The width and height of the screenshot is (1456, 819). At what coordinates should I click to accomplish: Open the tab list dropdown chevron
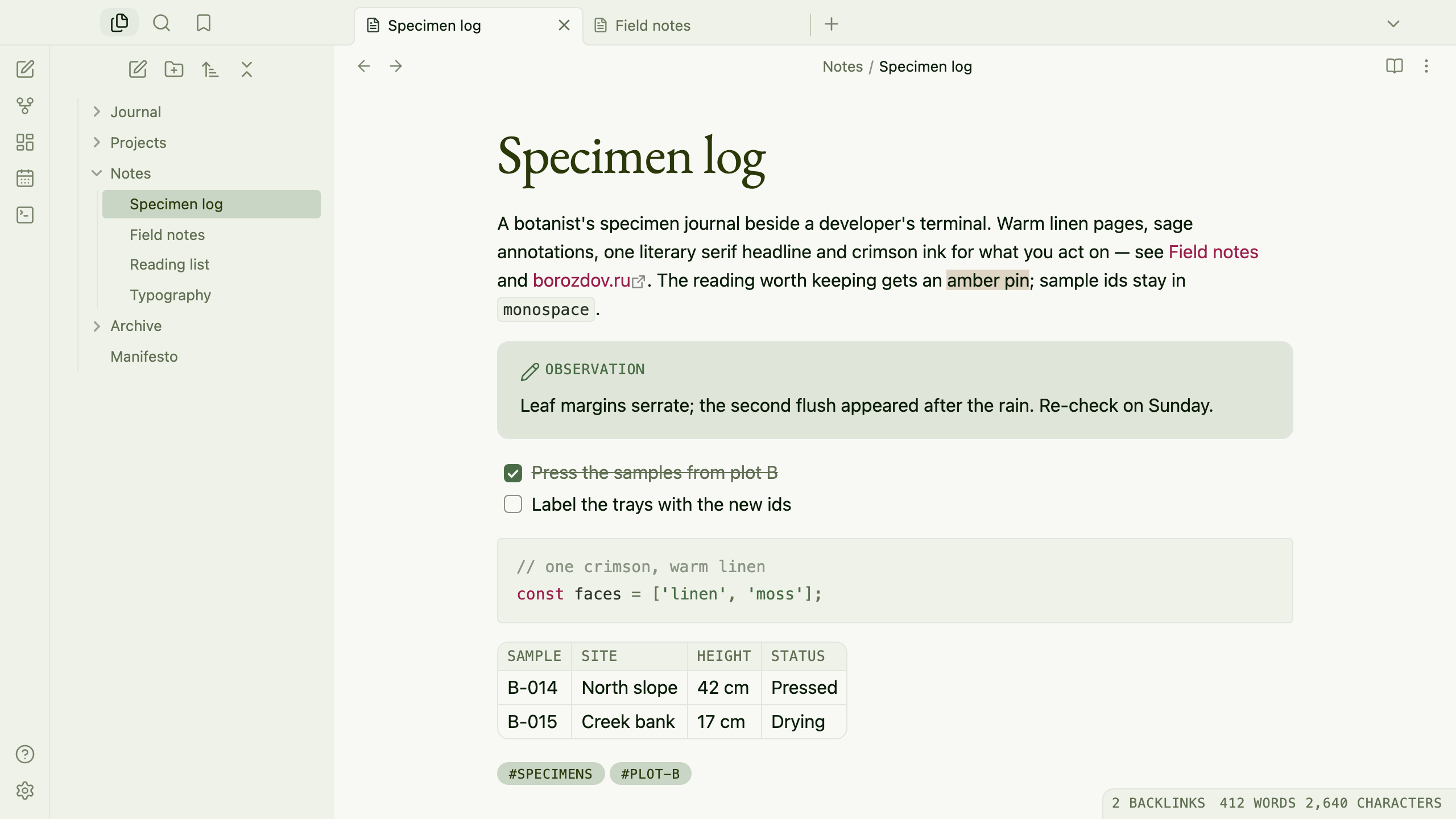[x=1393, y=24]
